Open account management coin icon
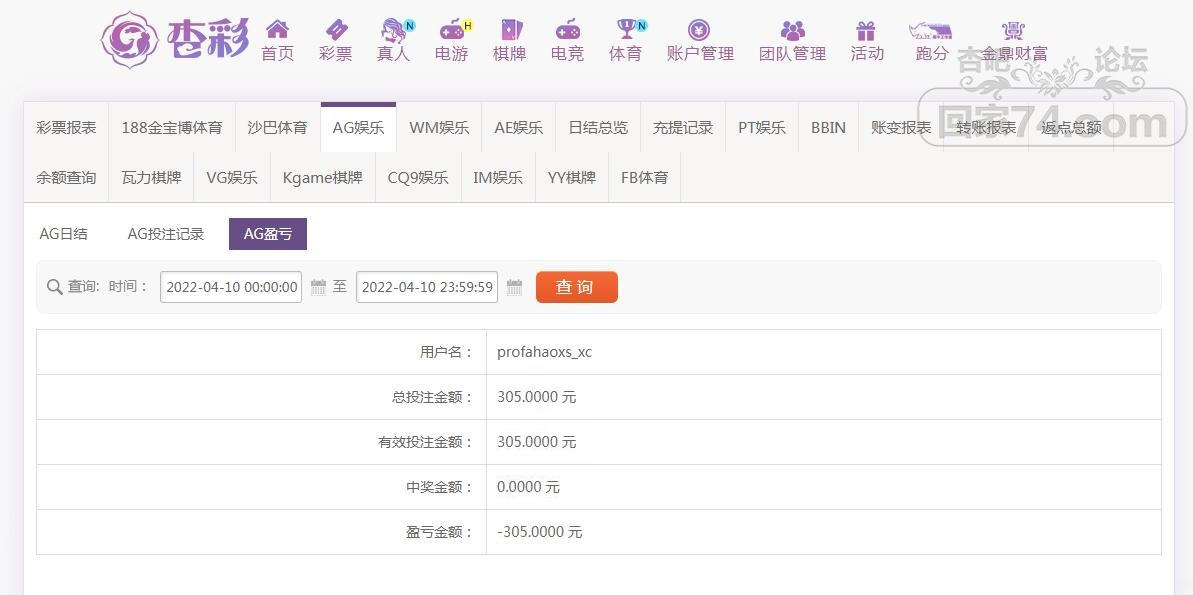The width and height of the screenshot is (1193, 595). (x=699, y=30)
